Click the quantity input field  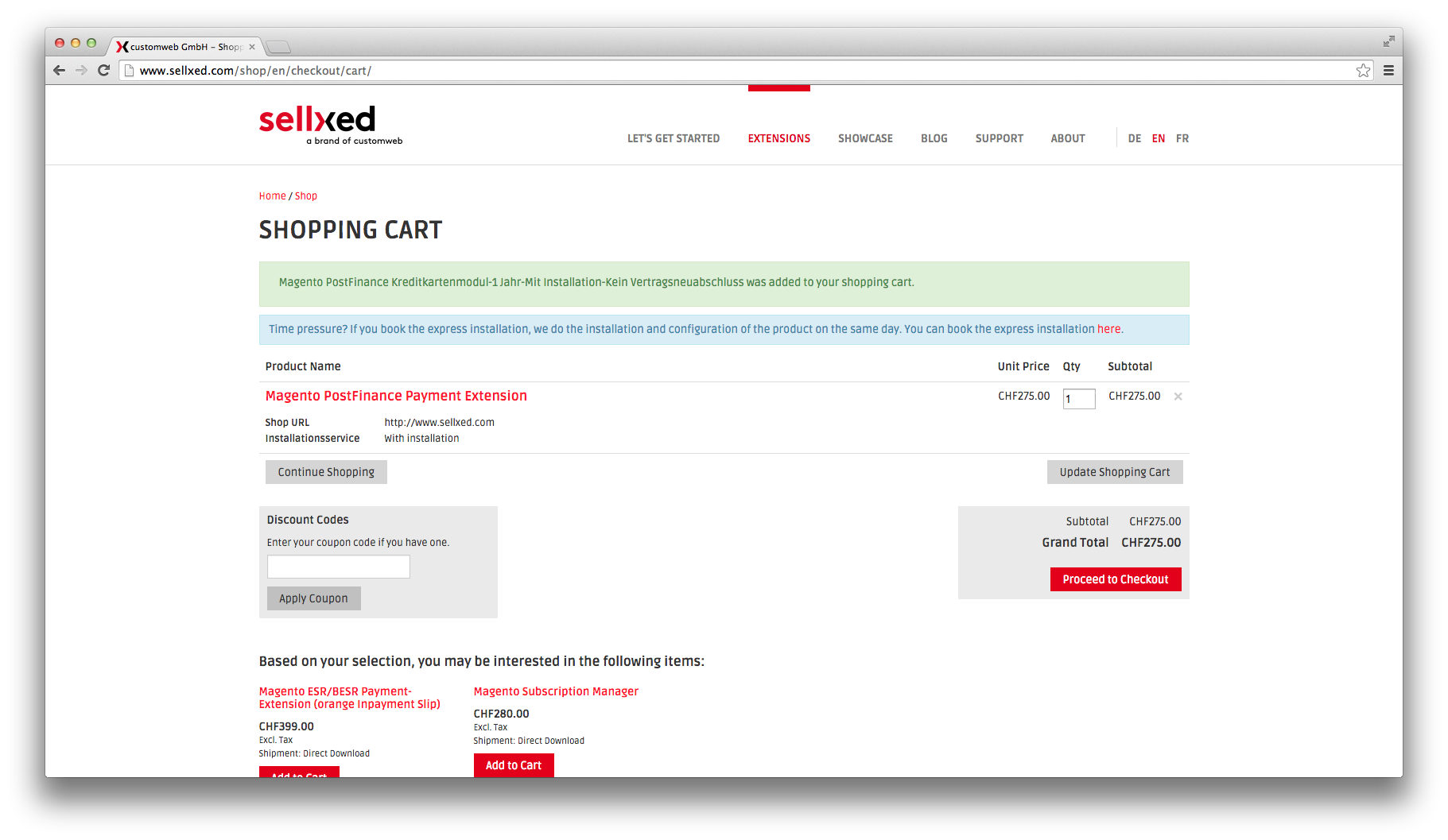pos(1079,399)
